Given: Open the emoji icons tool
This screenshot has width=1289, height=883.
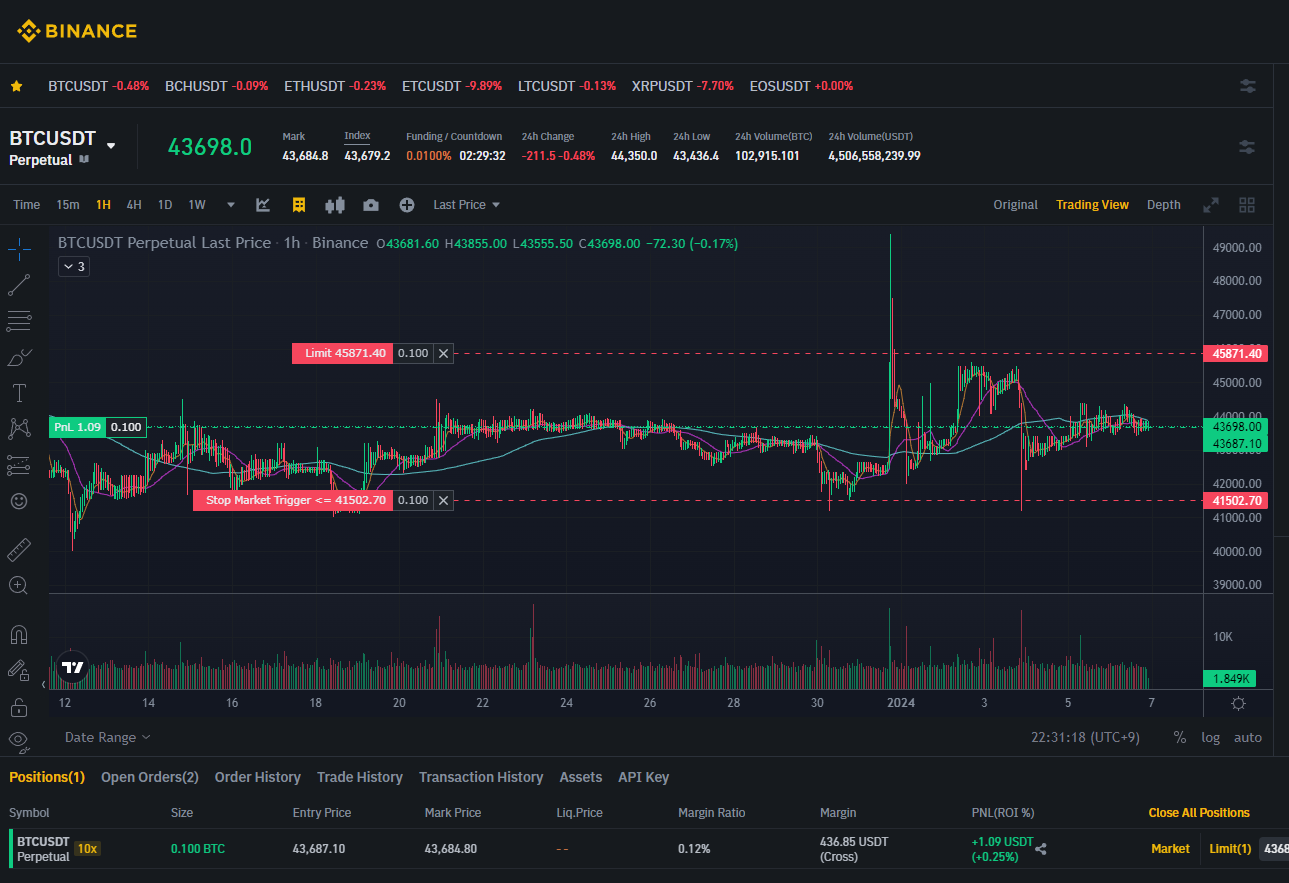Looking at the screenshot, I should 19,500.
